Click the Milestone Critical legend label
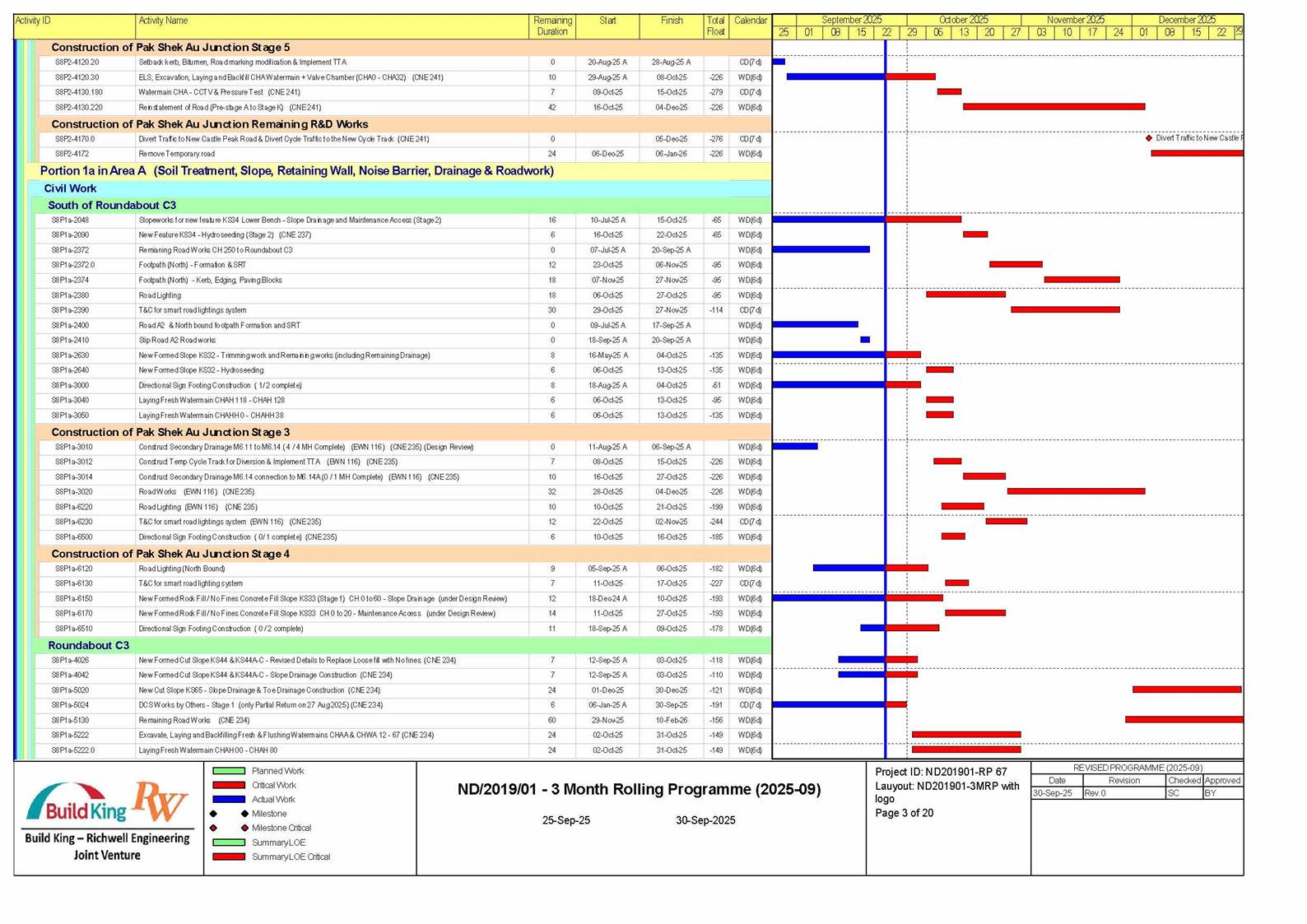Viewport: 1307px width, 924px height. click(281, 829)
